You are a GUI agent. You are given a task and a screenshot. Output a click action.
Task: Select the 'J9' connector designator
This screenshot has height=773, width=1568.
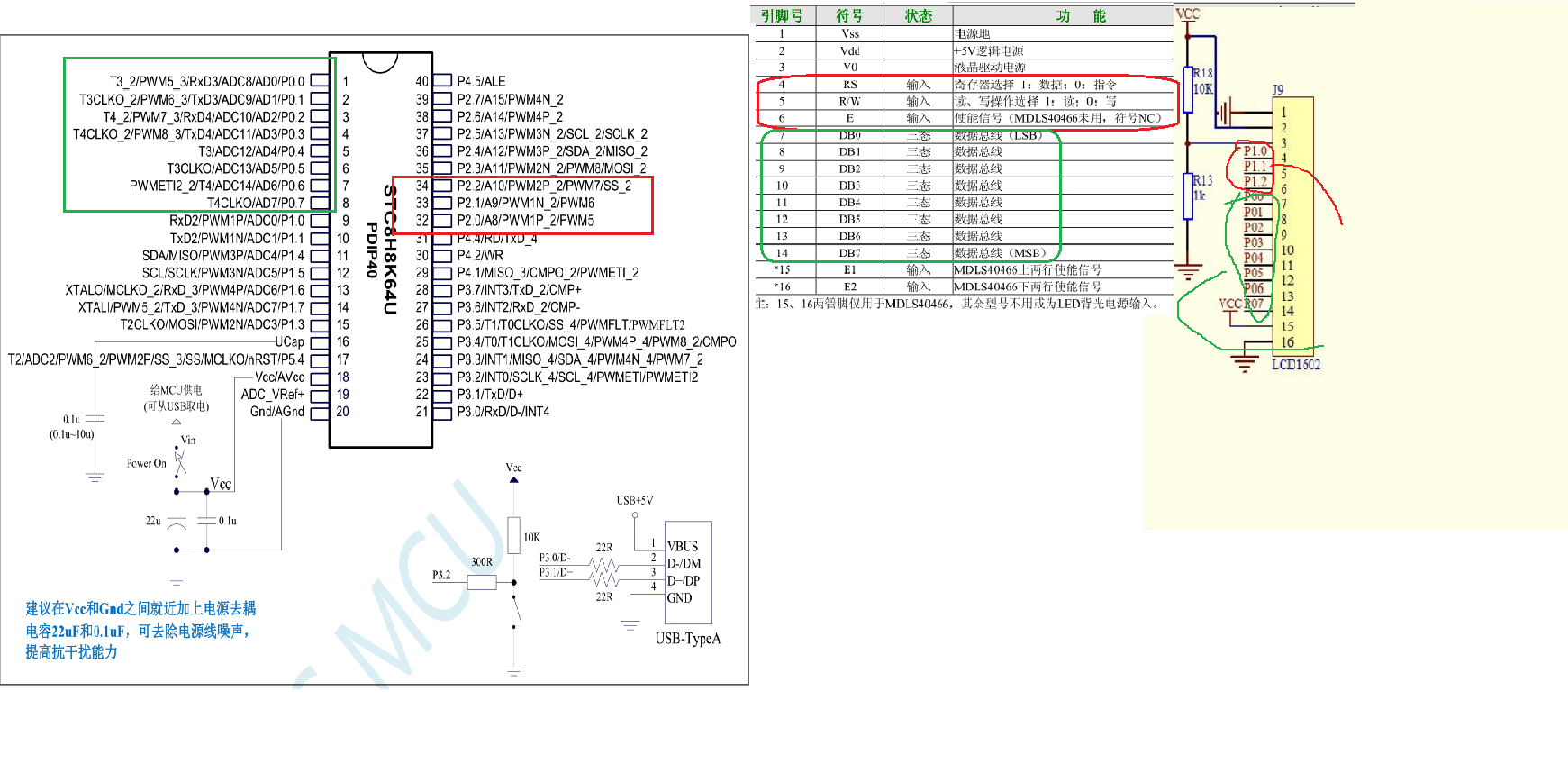click(x=1278, y=89)
